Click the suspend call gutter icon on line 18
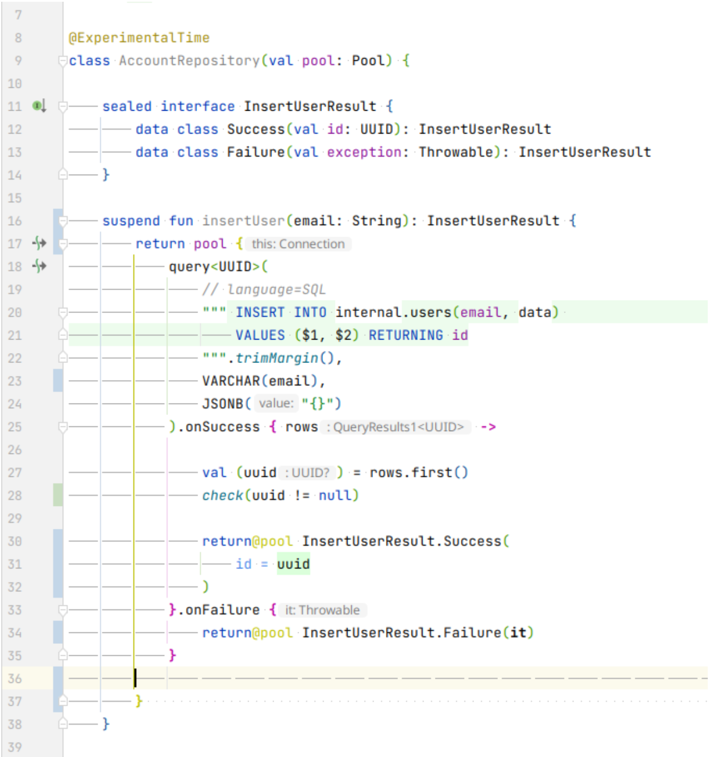This screenshot has width=723, height=757. 39,266
